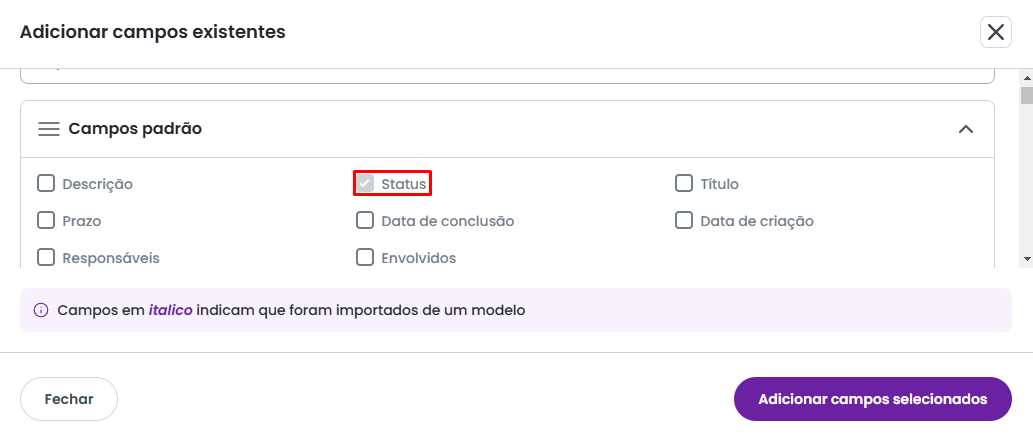Click the scrollbar down arrow
The height and width of the screenshot is (443, 1033).
pos(1026,259)
